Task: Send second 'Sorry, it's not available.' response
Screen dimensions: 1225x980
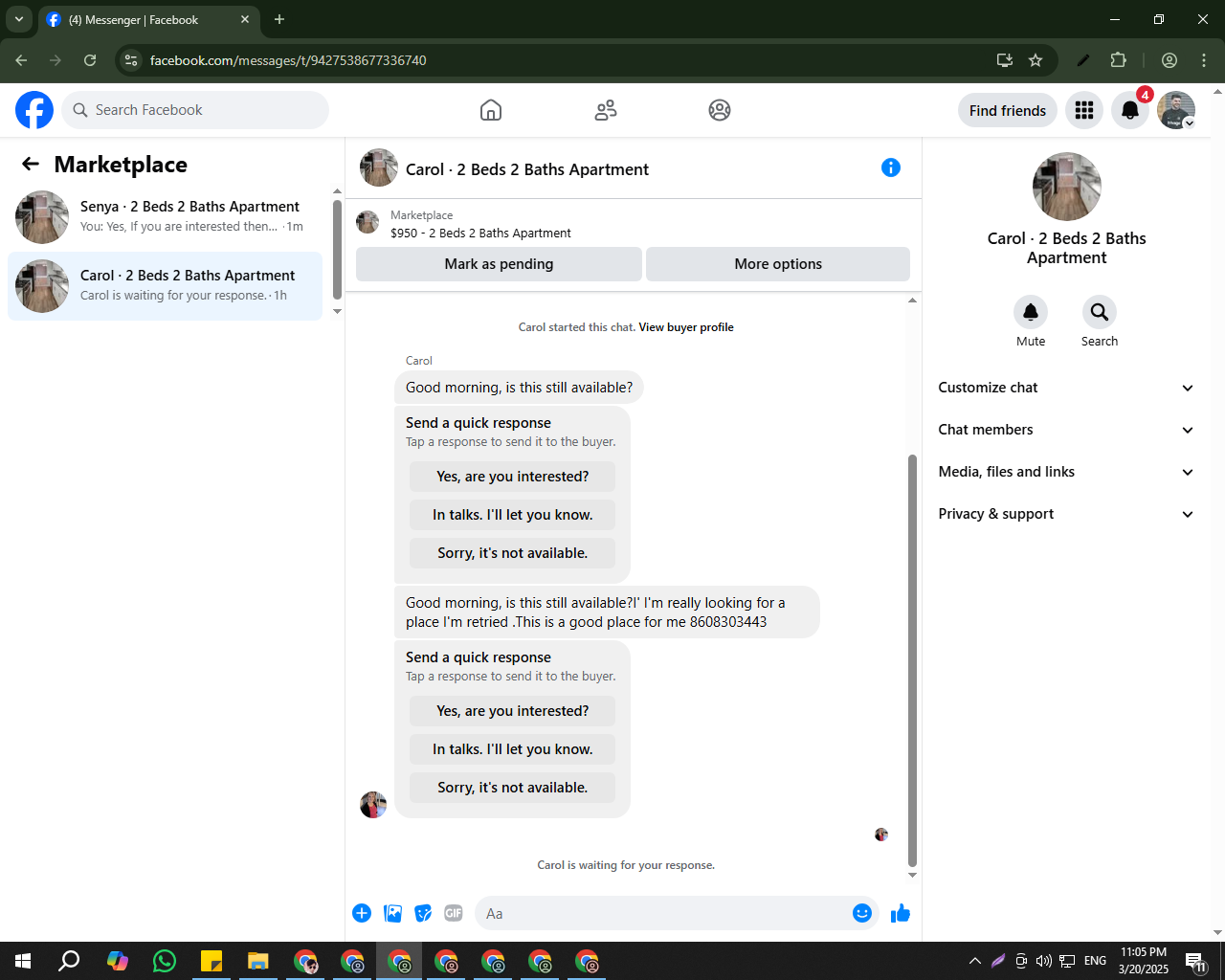Action: coord(512,788)
